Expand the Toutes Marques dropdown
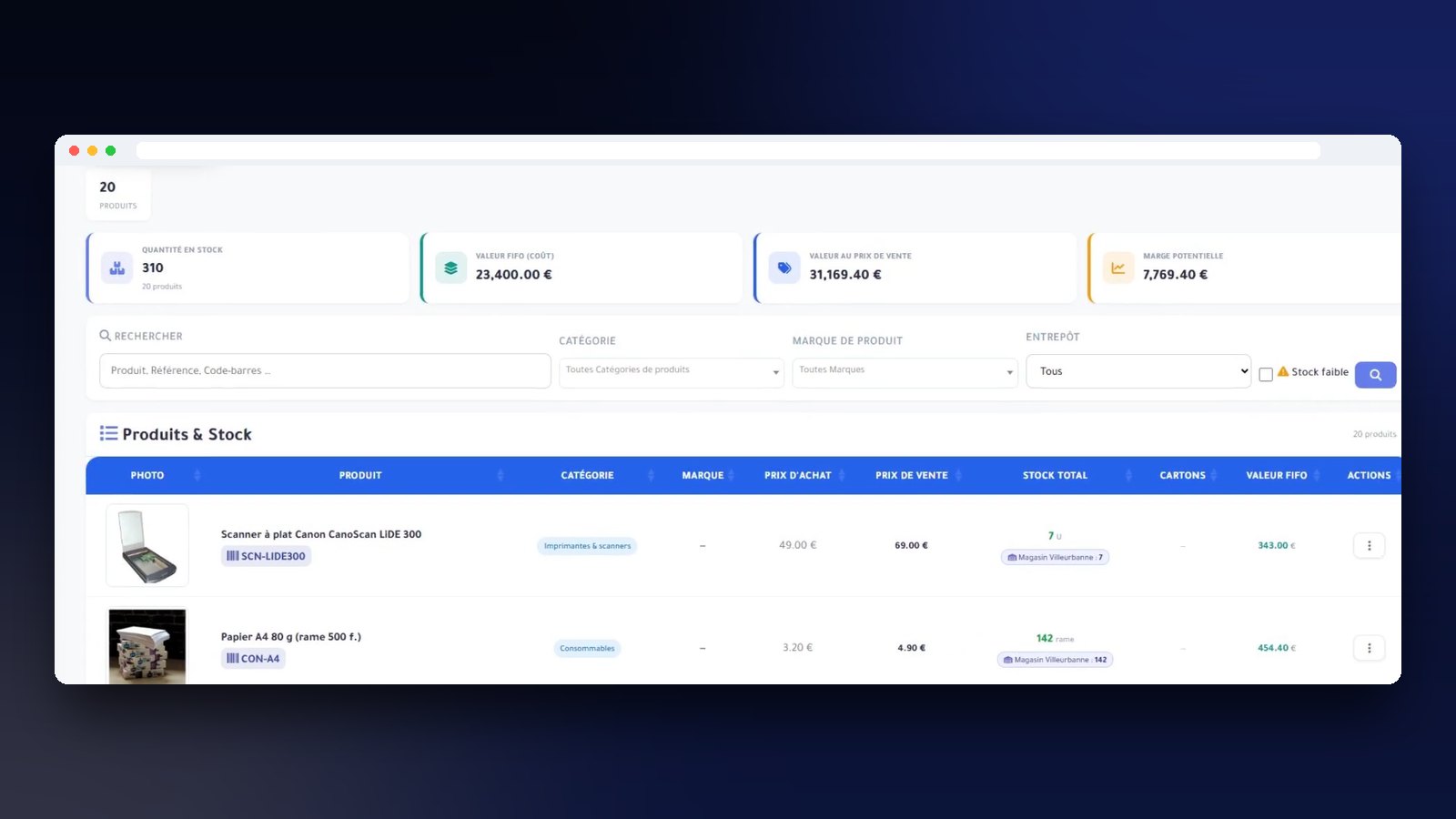The height and width of the screenshot is (819, 1456). (905, 372)
